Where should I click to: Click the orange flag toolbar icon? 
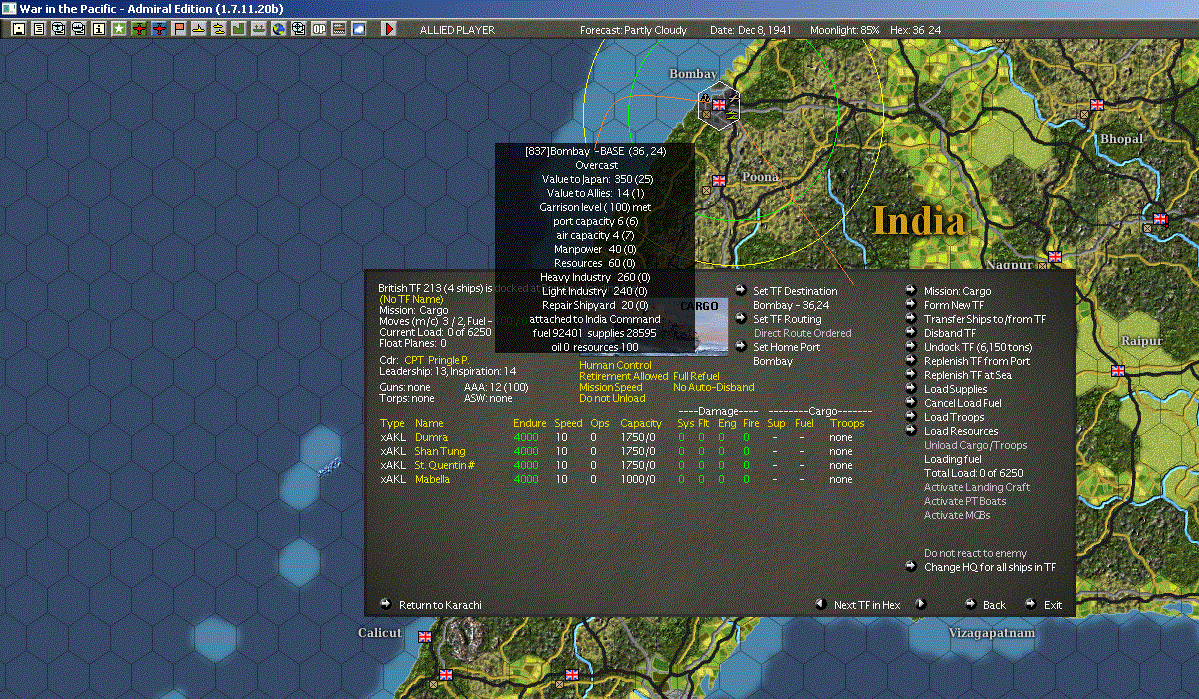(x=178, y=29)
